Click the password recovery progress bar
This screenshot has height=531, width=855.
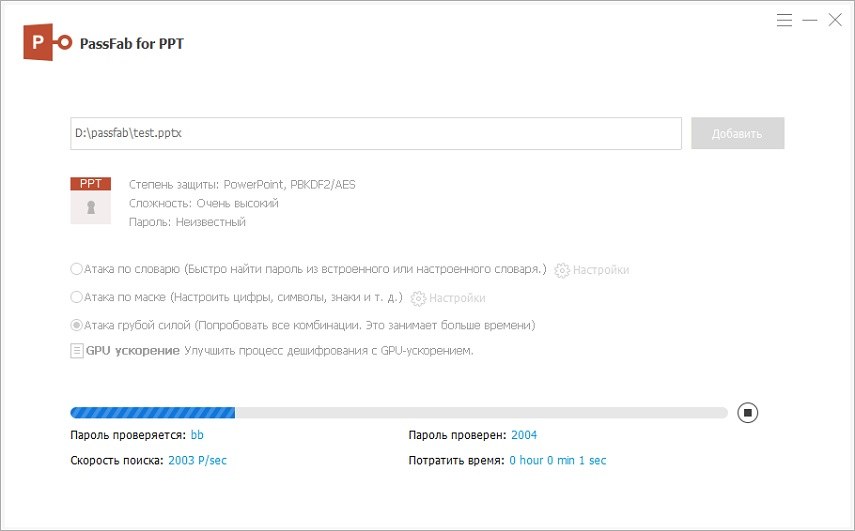point(398,412)
